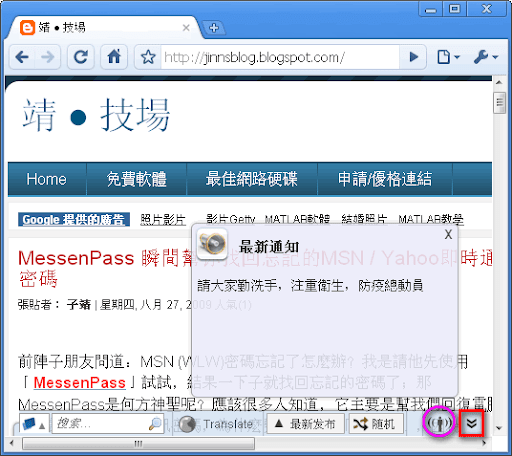Close the 靖 • 技場 browser tab
The image size is (512, 456).
tap(186, 28)
